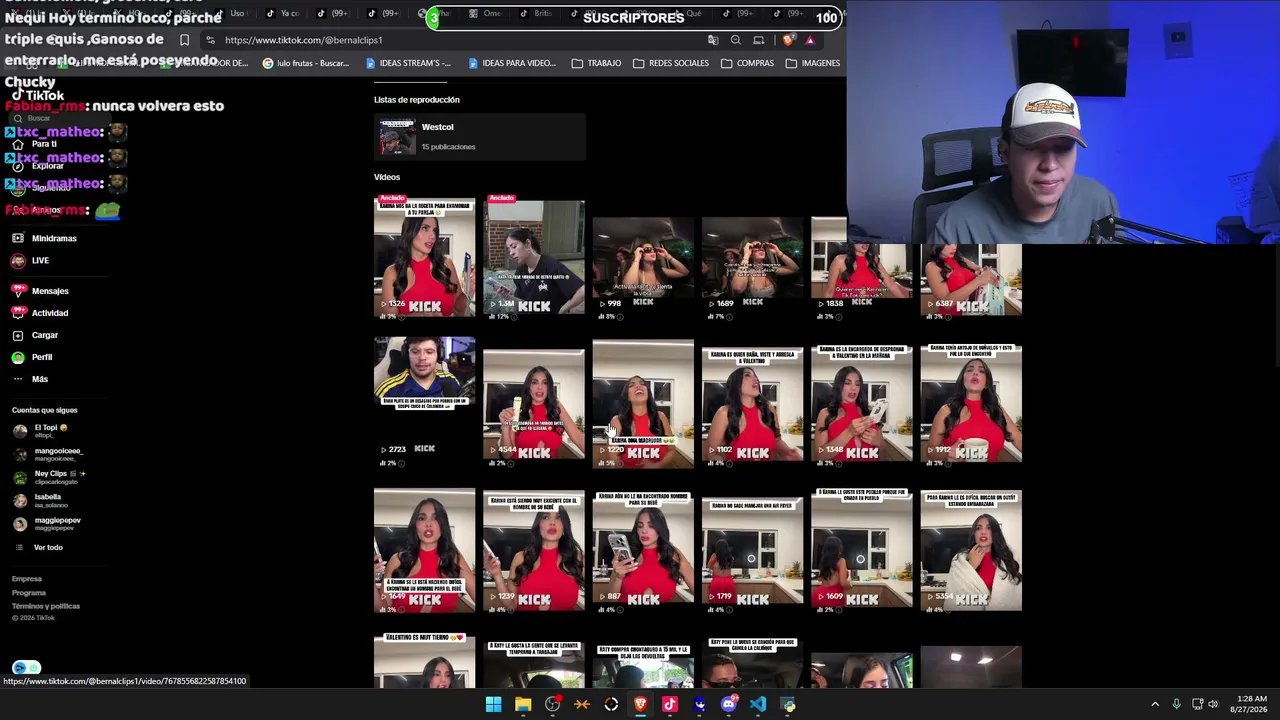
Task: Open the video thumbnail with 887 views
Action: [643, 550]
